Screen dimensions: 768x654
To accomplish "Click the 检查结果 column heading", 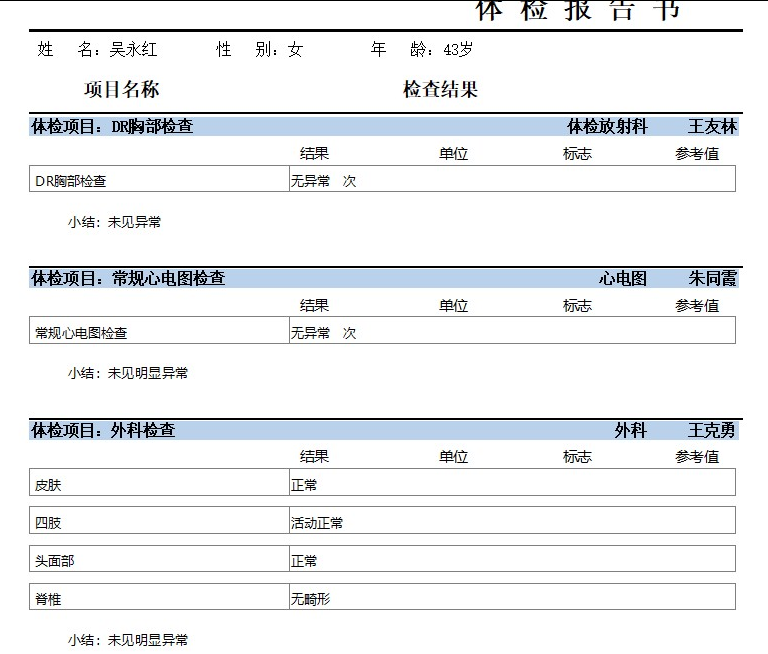I will point(440,90).
